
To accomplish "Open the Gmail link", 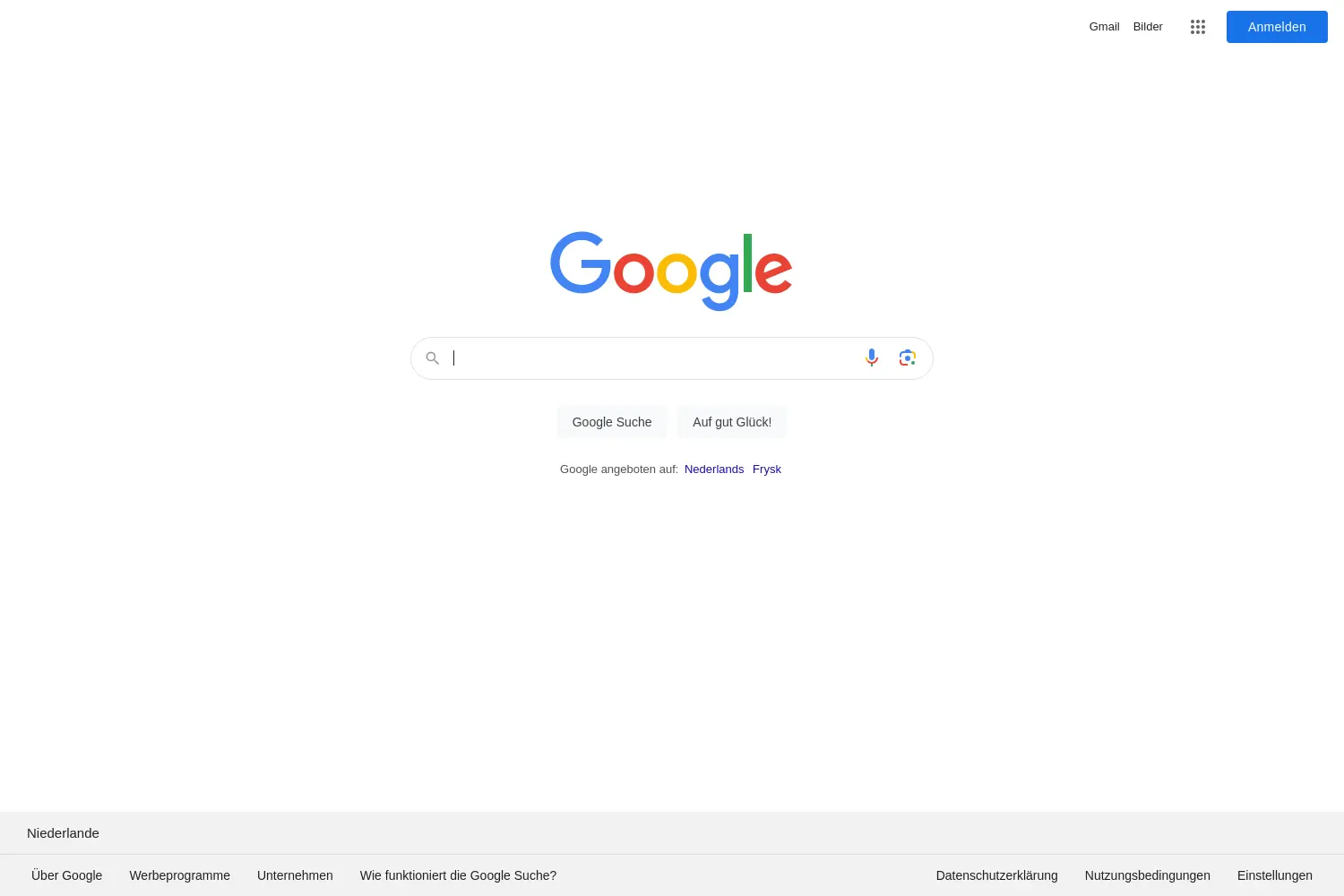I will [x=1104, y=27].
